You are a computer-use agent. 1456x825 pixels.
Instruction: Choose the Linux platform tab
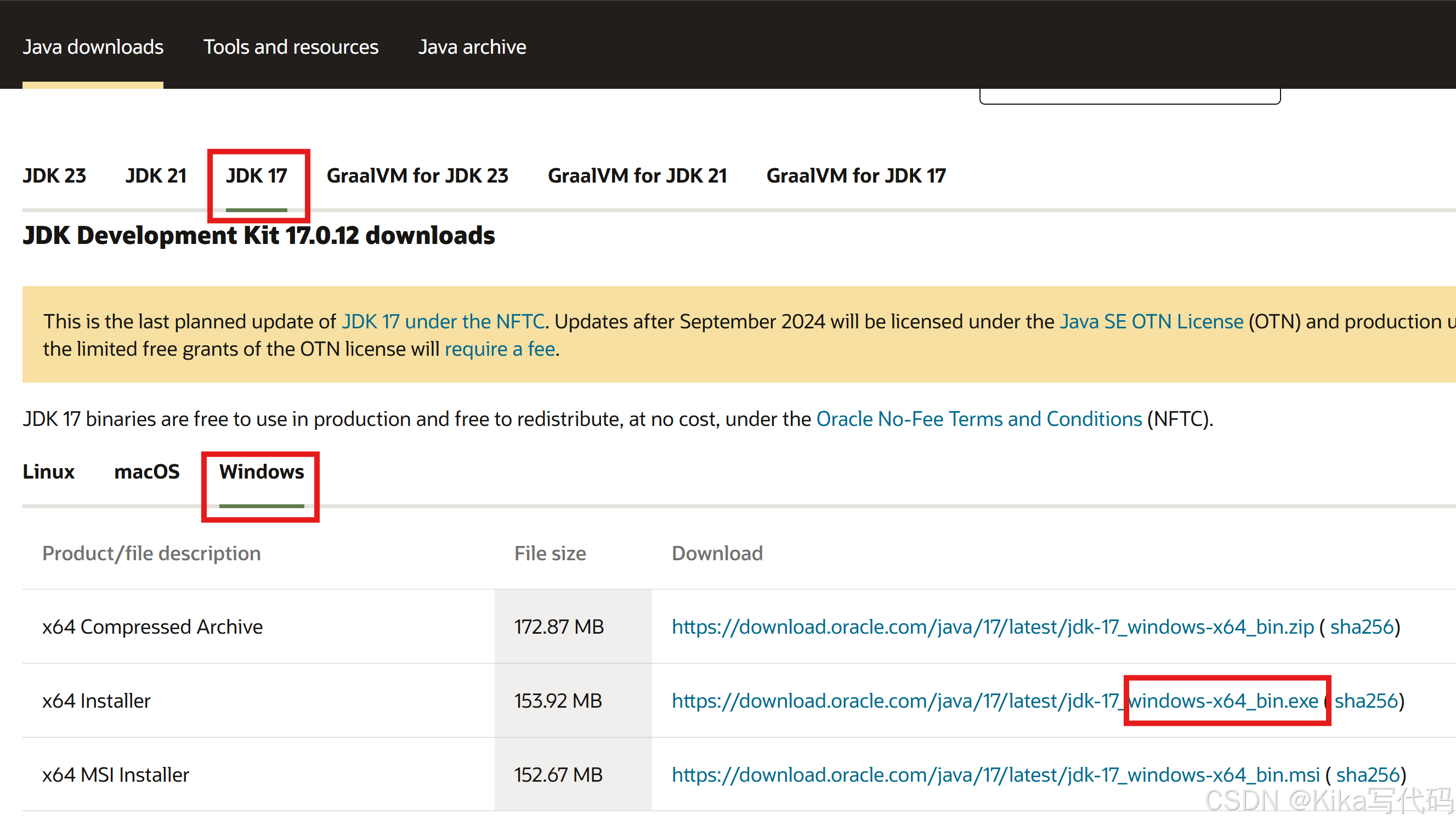point(49,472)
